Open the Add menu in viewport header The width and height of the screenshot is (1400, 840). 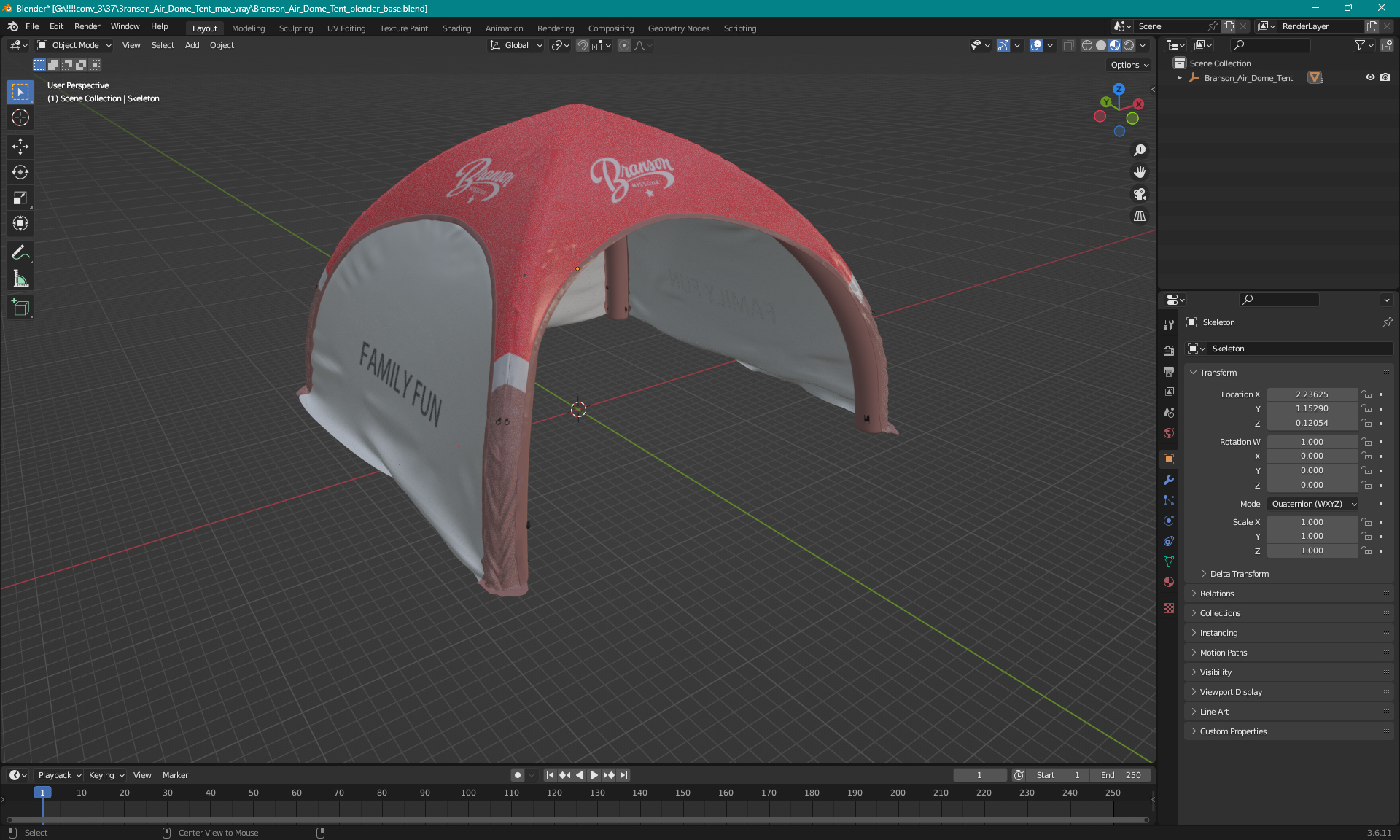click(x=192, y=45)
